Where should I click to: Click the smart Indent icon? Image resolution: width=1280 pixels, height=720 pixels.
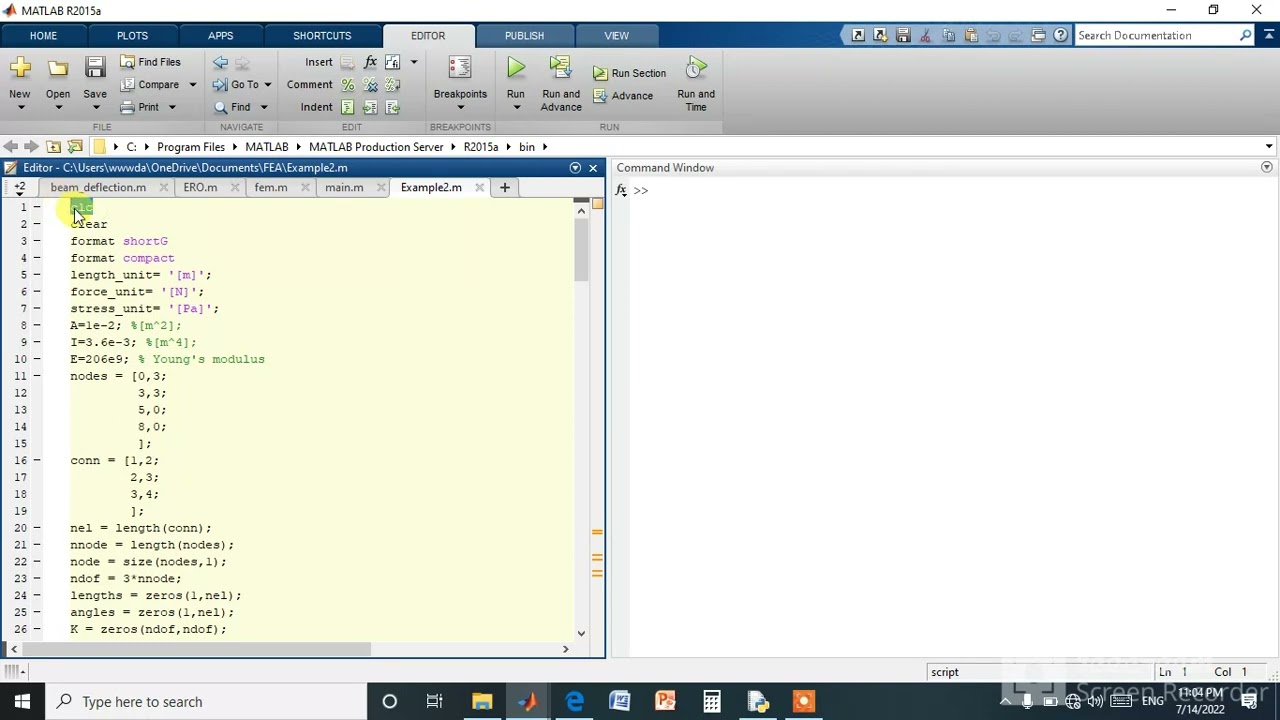click(347, 107)
